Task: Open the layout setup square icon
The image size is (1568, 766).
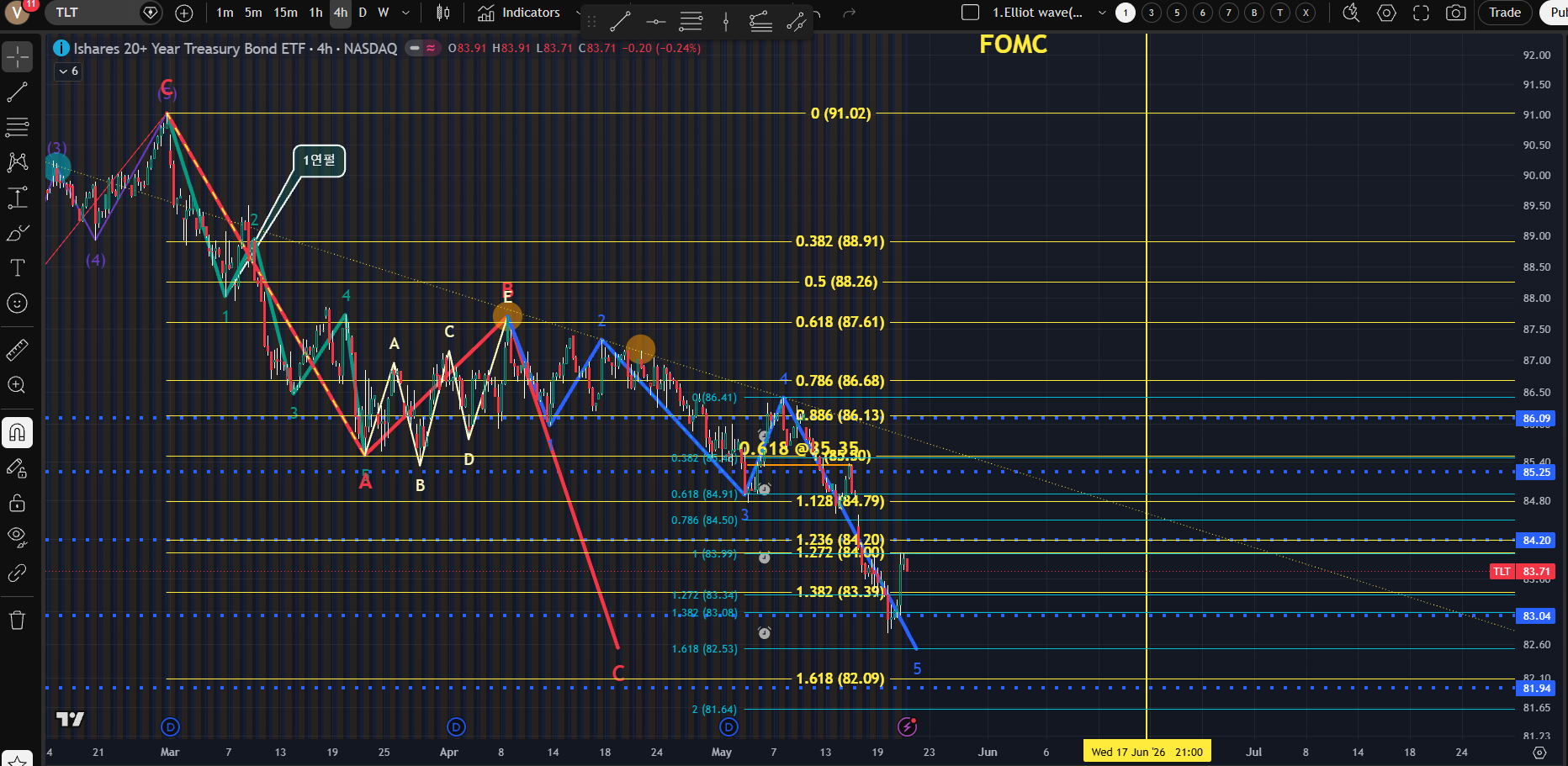Action: point(970,13)
